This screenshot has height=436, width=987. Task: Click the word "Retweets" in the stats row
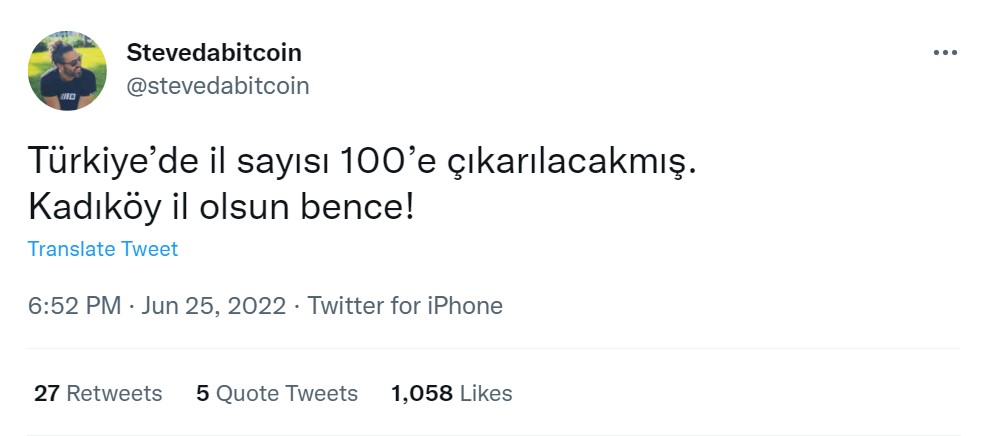(x=114, y=393)
